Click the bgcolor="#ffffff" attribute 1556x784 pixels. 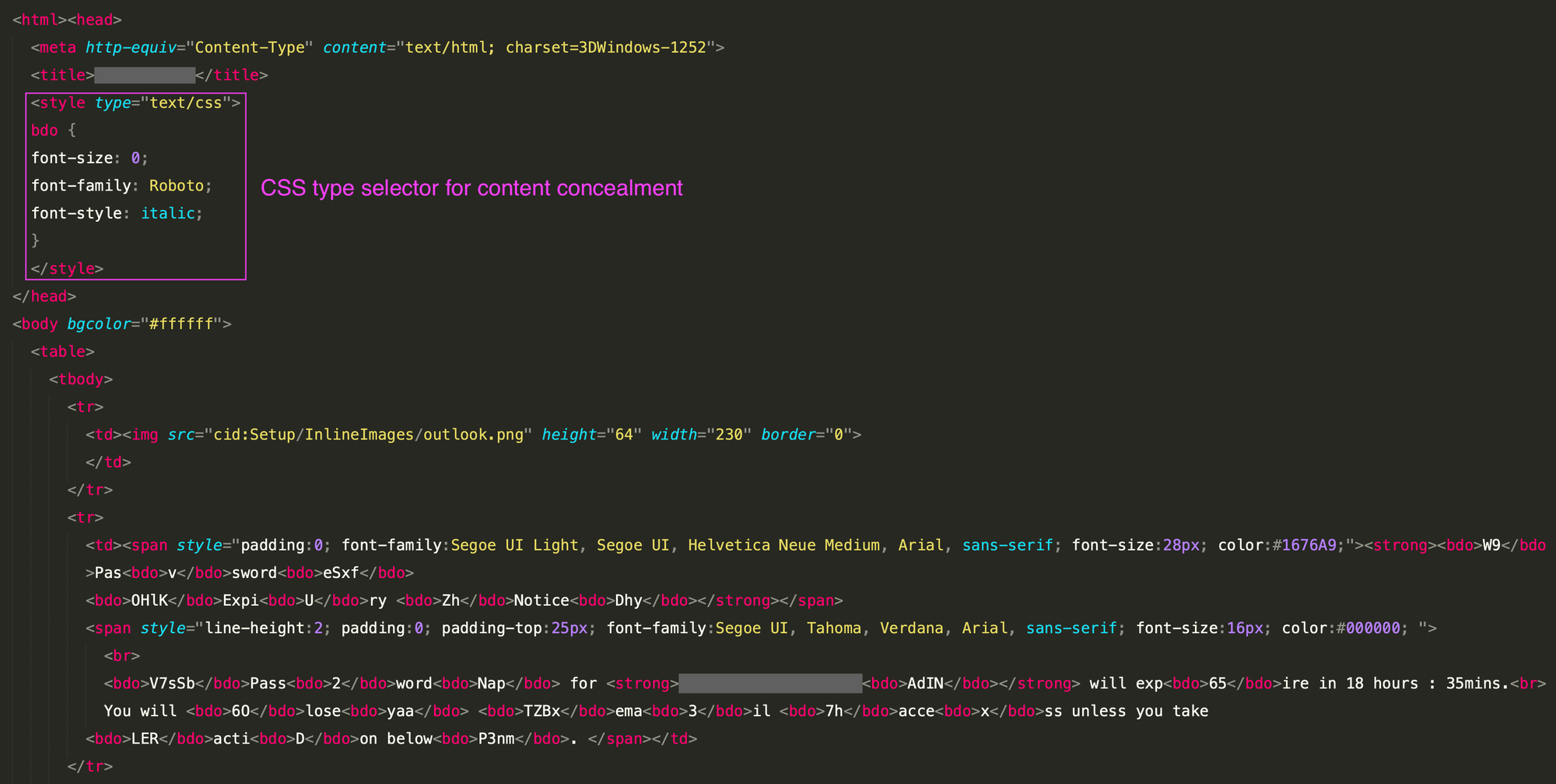pyautogui.click(x=144, y=324)
